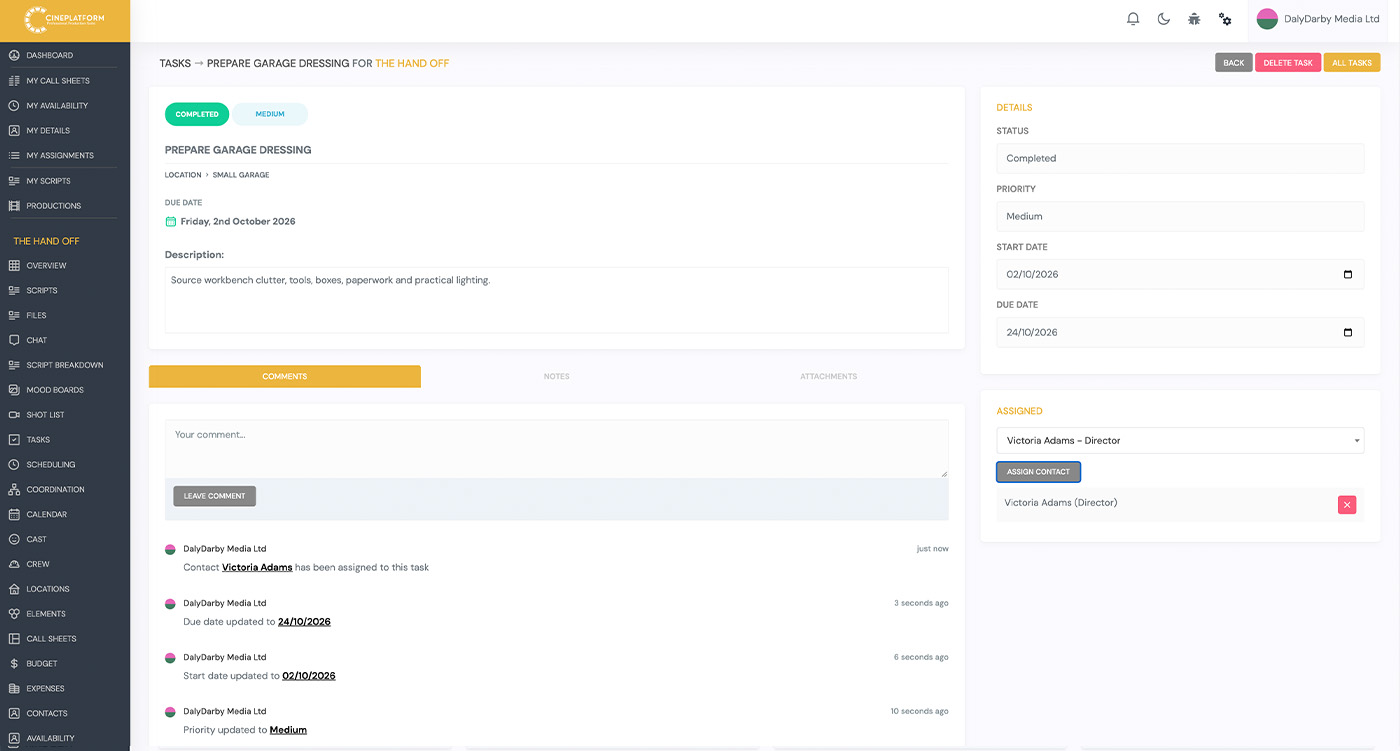Image resolution: width=1400 pixels, height=751 pixels.
Task: Switch to the Notes tab
Action: [557, 377]
